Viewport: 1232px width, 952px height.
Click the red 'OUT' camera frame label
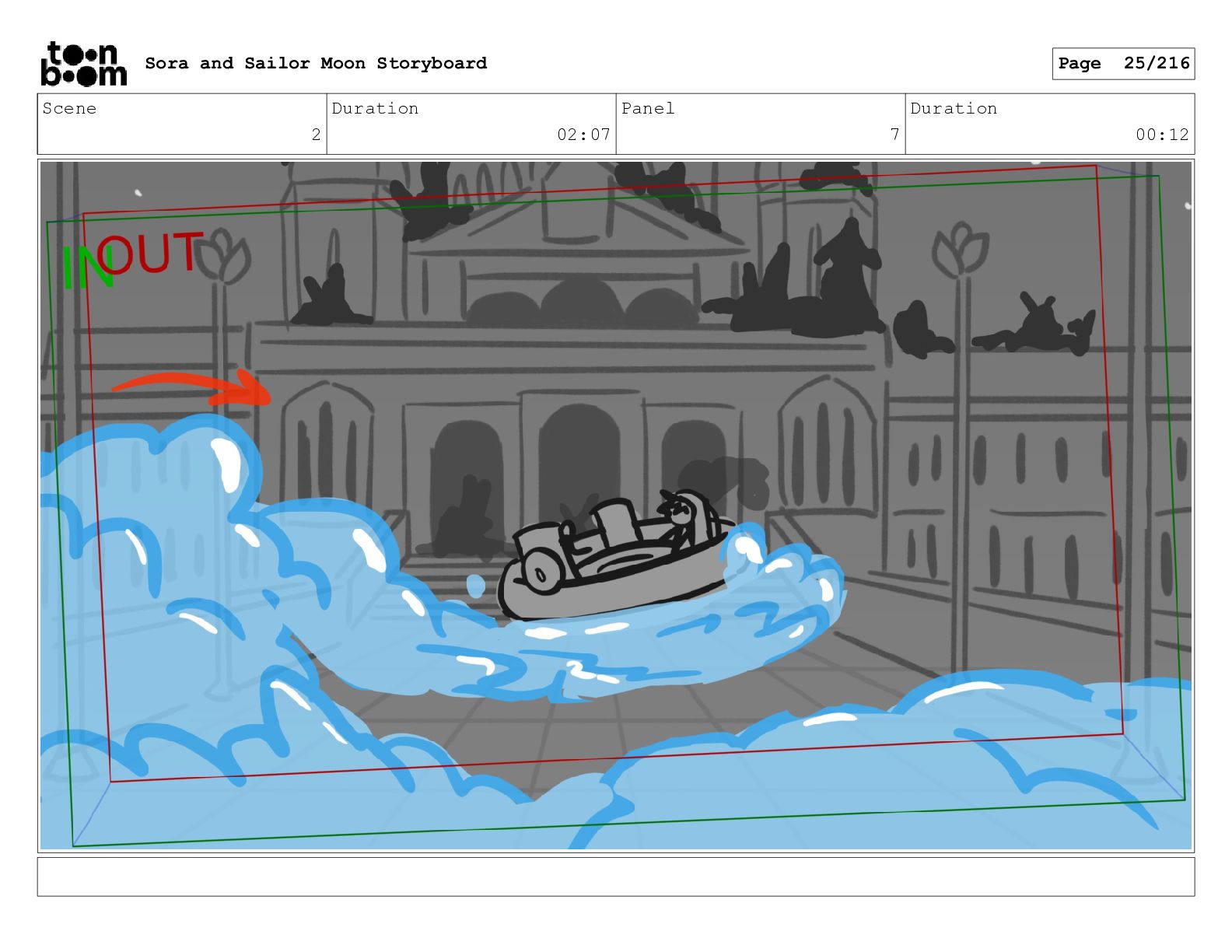tap(151, 253)
